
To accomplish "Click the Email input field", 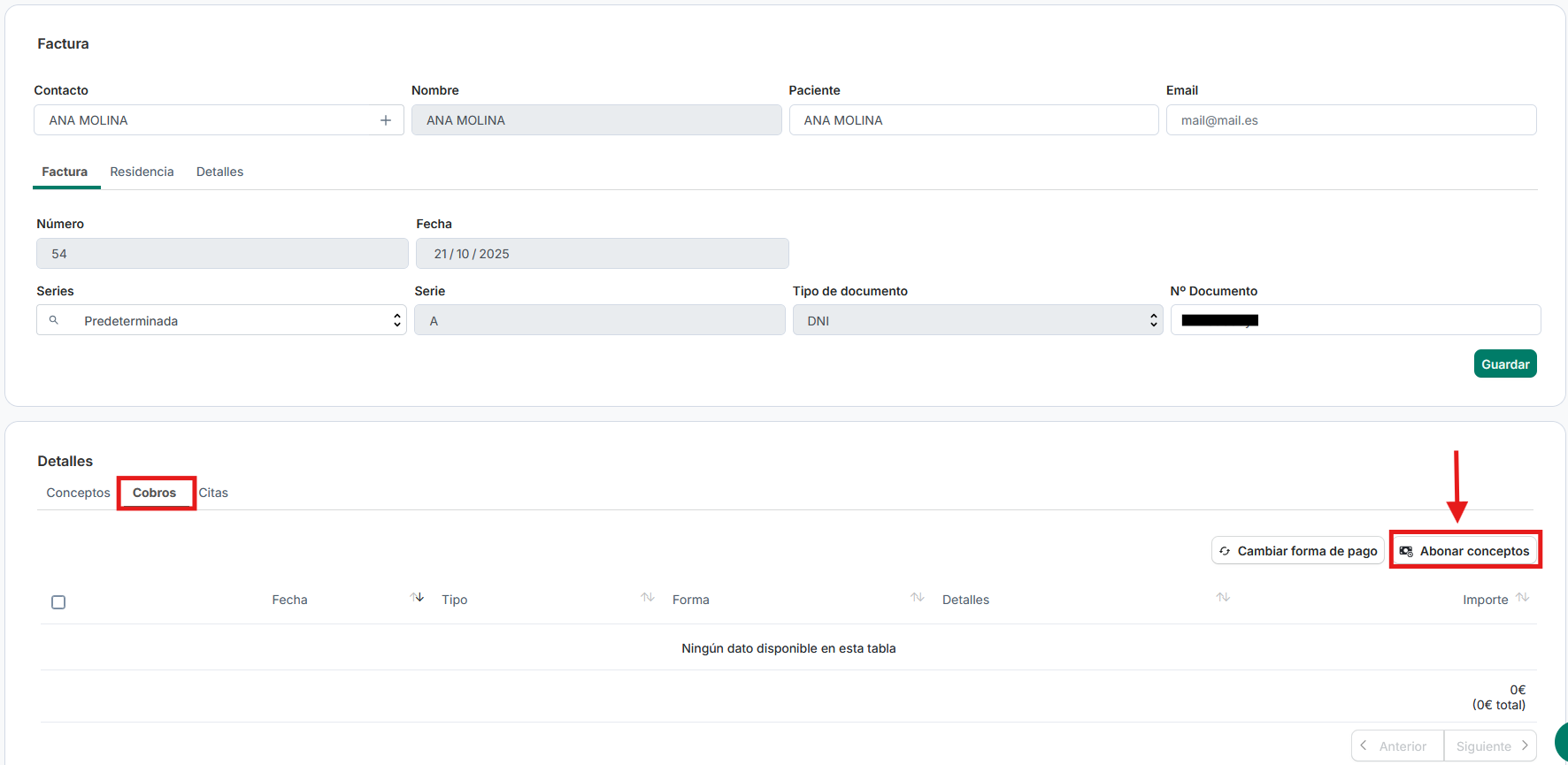I will point(1350,120).
